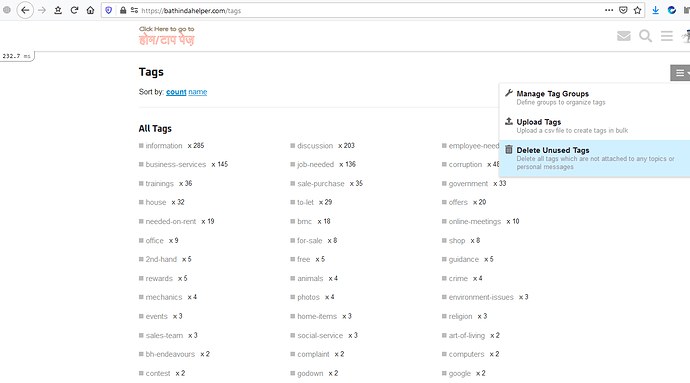Viewport: 690px width, 383px height.
Task: Click the tracking protection shield icon
Action: pyautogui.click(x=109, y=10)
